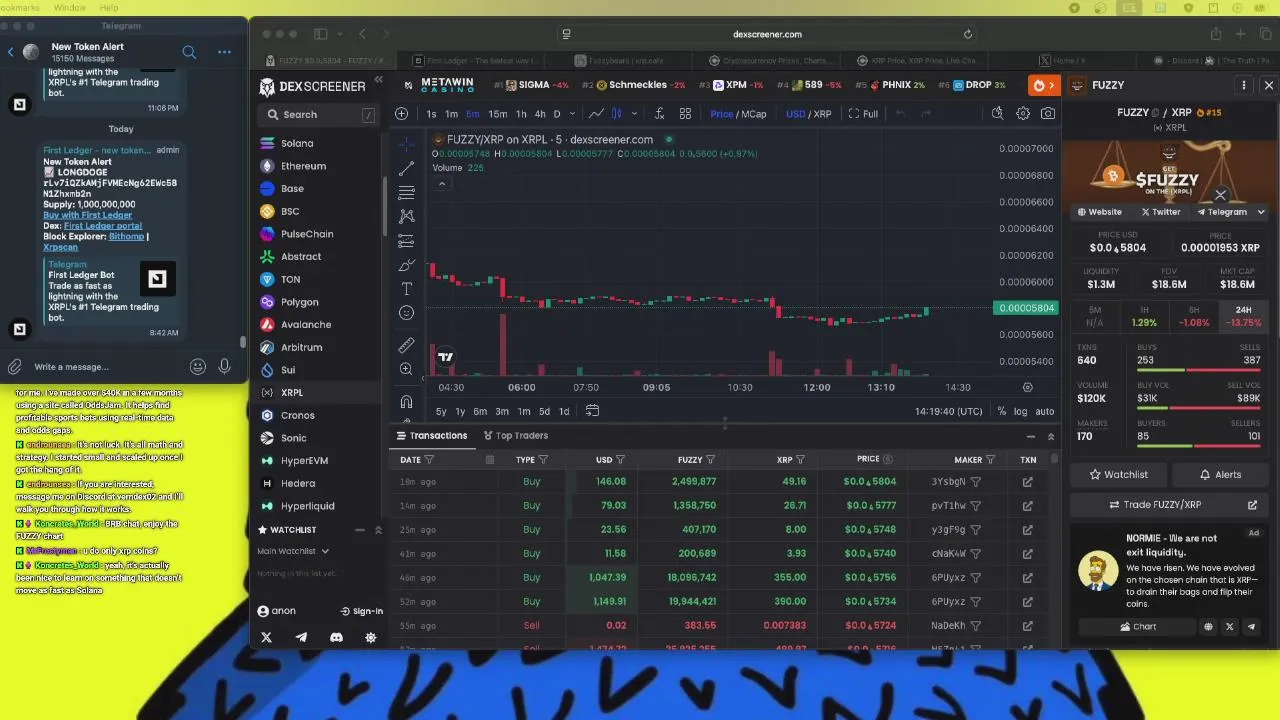Viewport: 1280px width, 720px height.
Task: Click the DEX Screener search box
Action: [x=320, y=115]
